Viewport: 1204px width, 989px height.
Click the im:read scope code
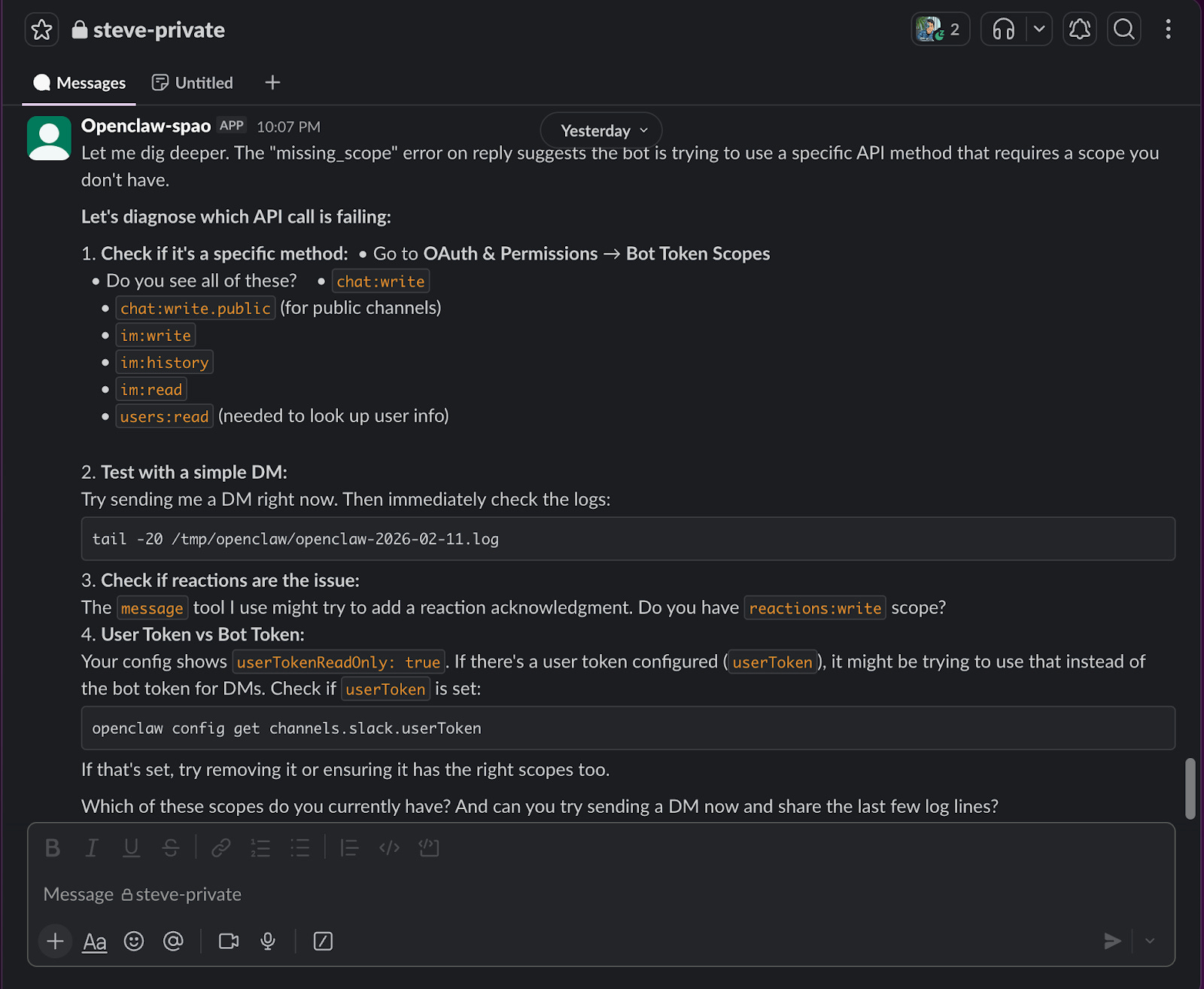151,389
